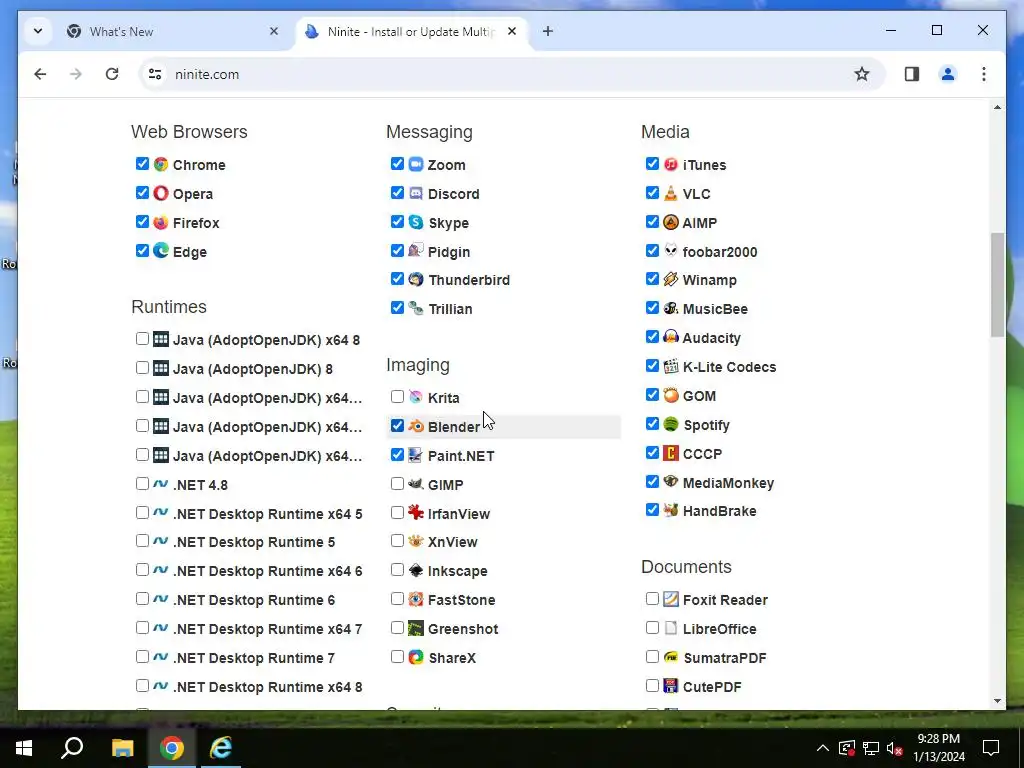The width and height of the screenshot is (1024, 768).
Task: Open Windows Start menu
Action: [24, 748]
